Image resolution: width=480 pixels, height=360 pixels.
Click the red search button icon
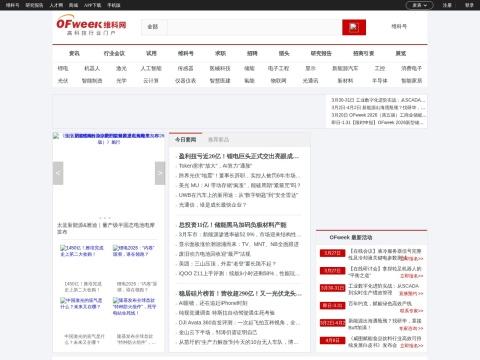coord(354,27)
